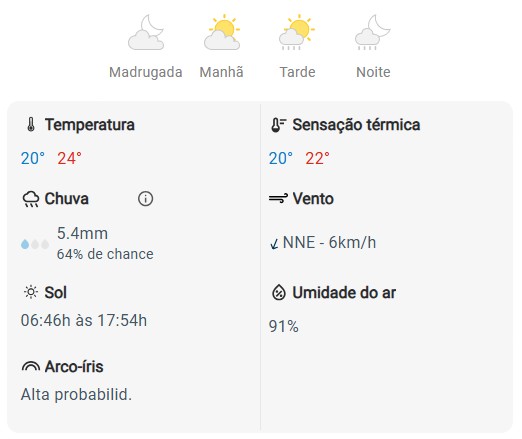
Task: Click the rainbow icon beside Arco-íris
Action: click(31, 366)
